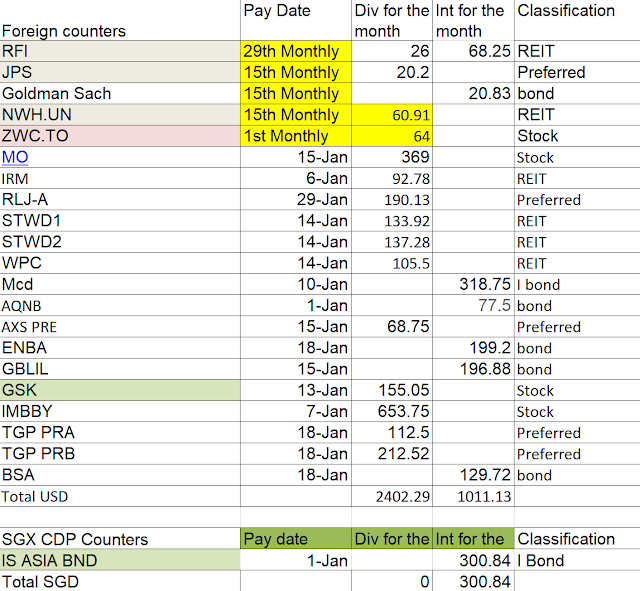Screen dimensions: 640x591
Task: Select the STWD1 cell
Action: point(120,221)
